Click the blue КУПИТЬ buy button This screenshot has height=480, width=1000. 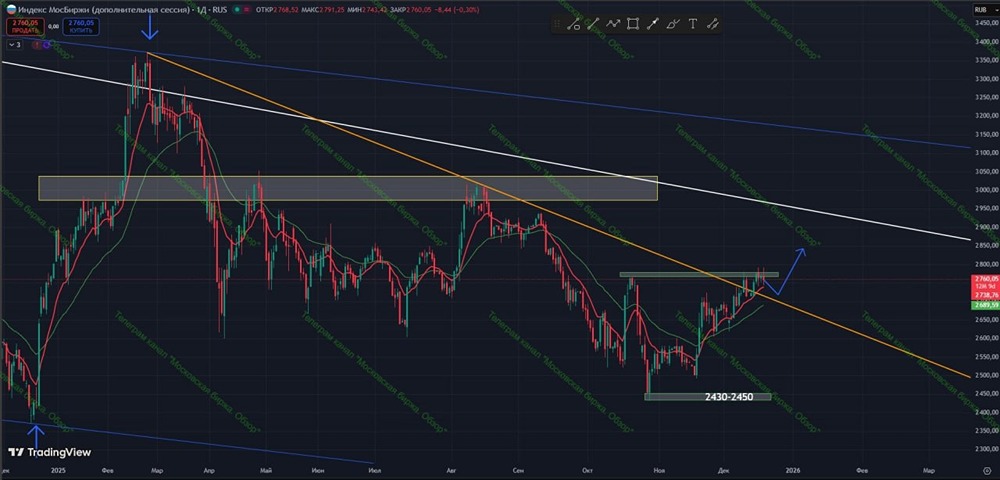click(81, 27)
